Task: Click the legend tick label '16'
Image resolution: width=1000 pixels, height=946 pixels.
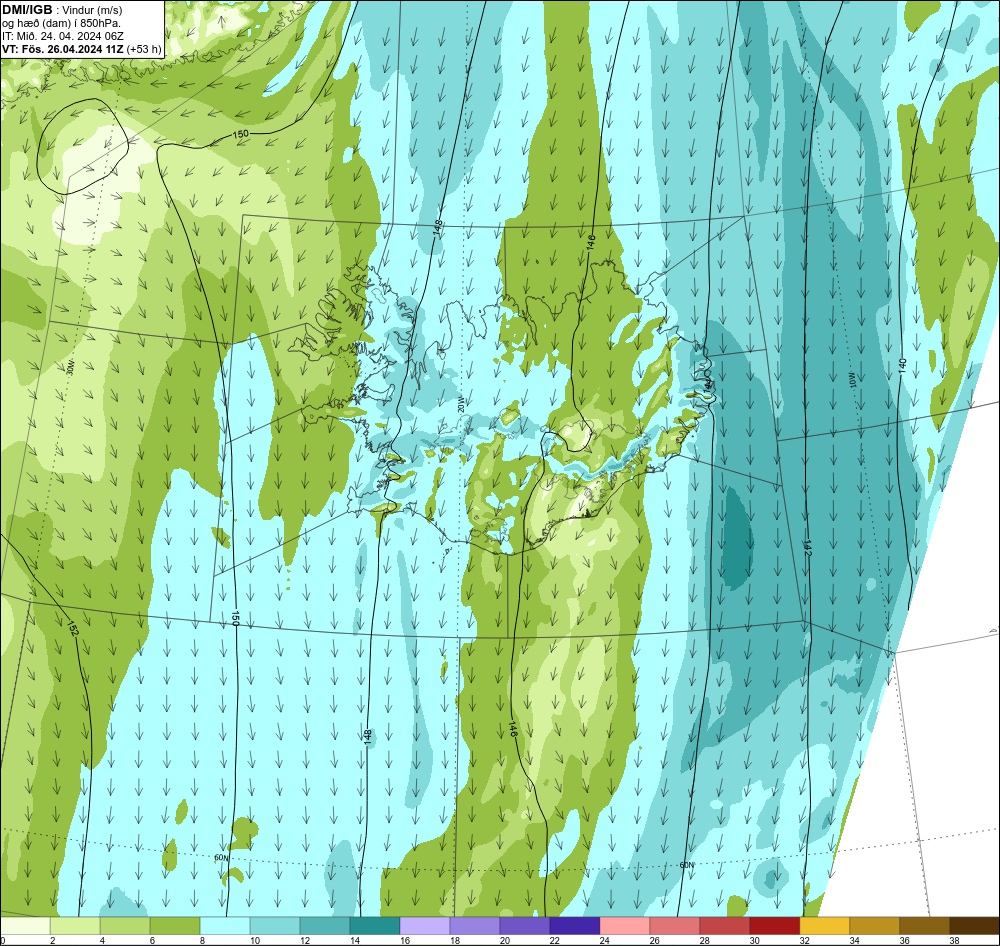Action: [x=404, y=940]
